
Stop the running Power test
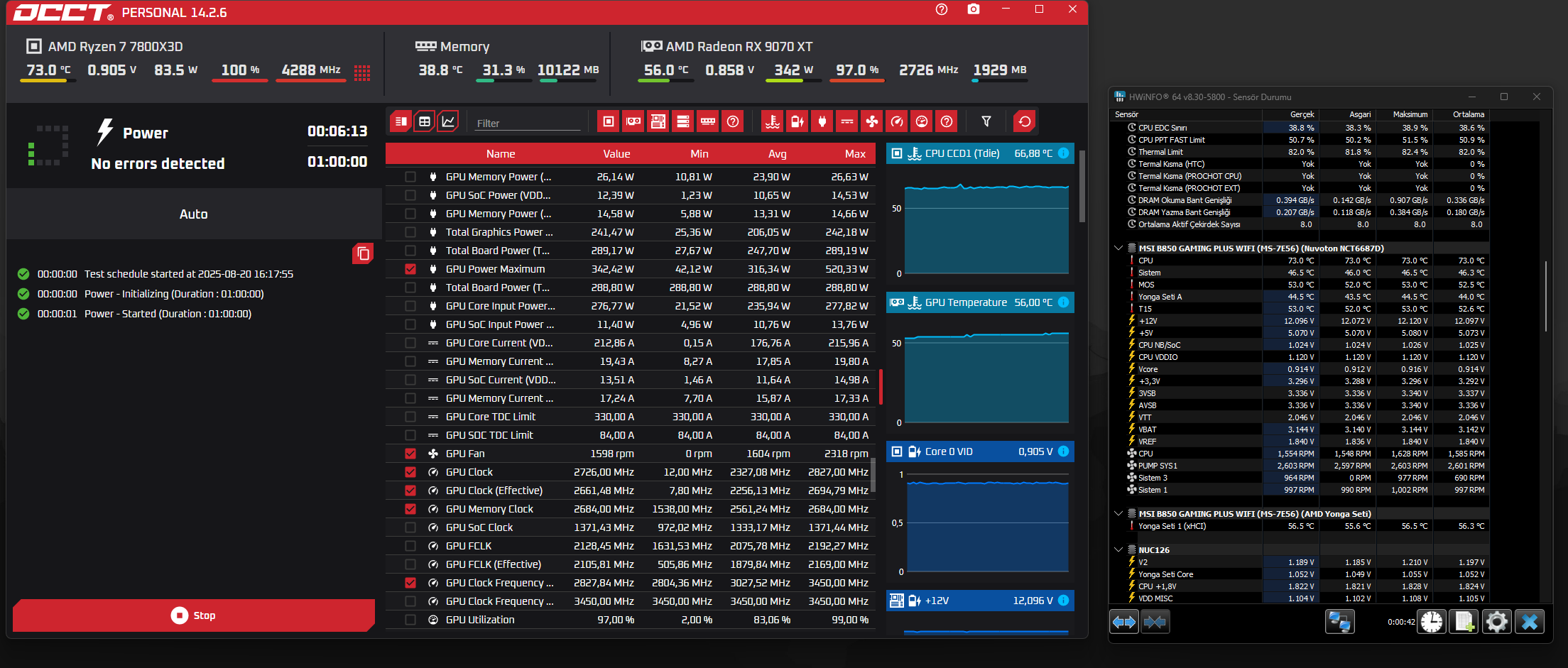point(194,615)
